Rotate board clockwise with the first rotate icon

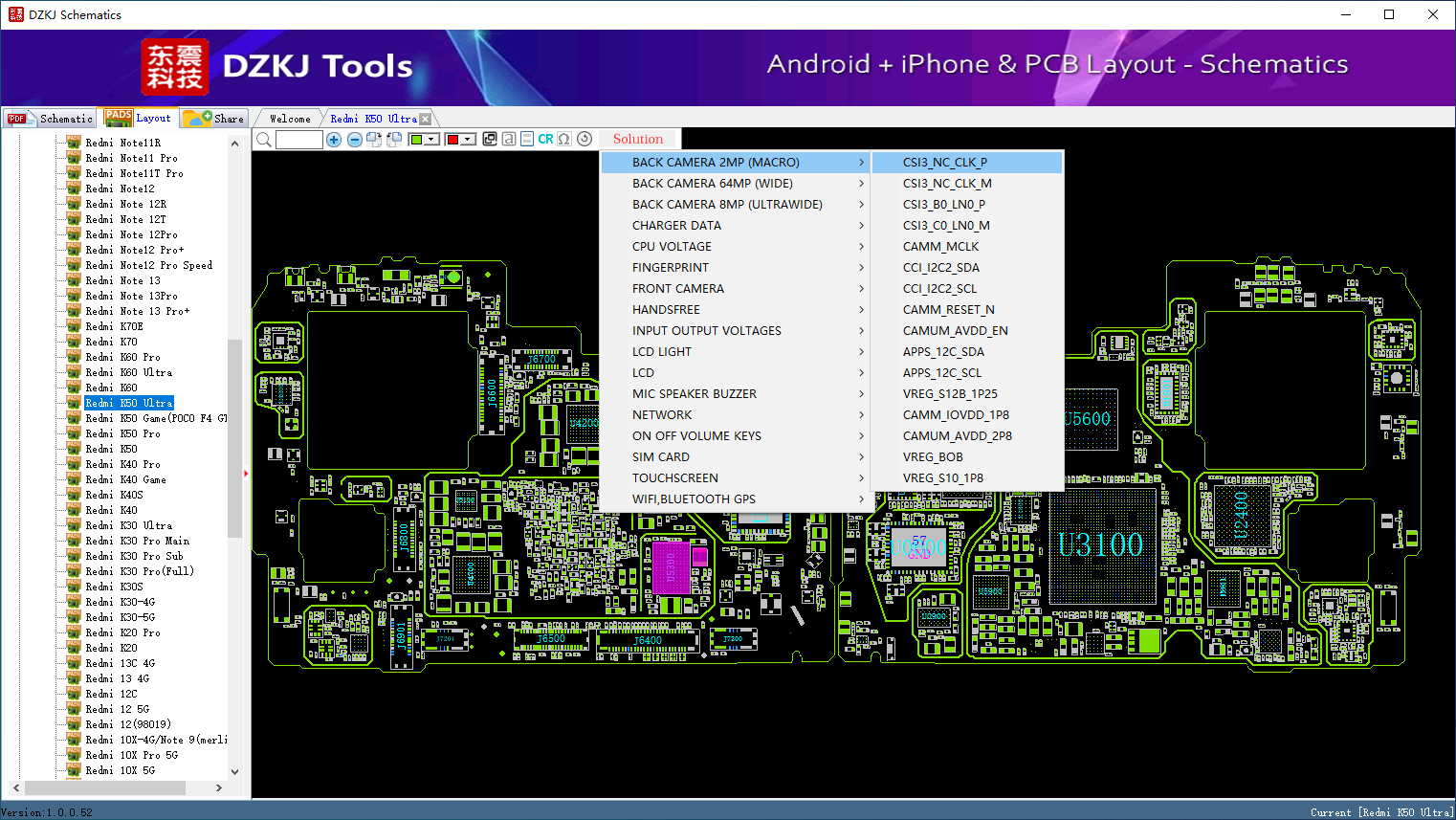[x=374, y=140]
